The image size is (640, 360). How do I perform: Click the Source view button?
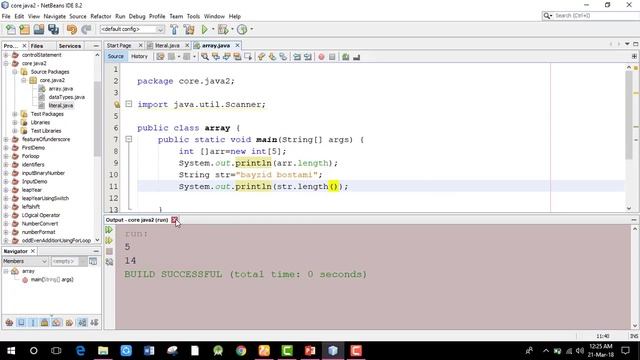tap(116, 57)
